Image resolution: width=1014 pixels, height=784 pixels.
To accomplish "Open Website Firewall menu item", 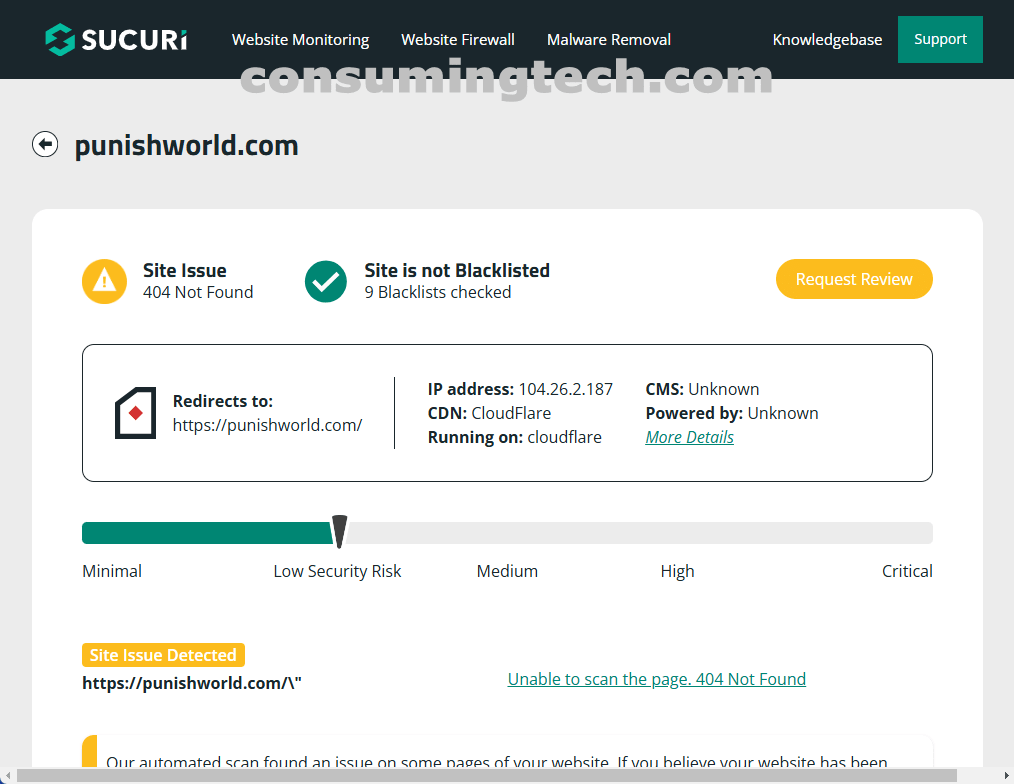I will pyautogui.click(x=458, y=39).
